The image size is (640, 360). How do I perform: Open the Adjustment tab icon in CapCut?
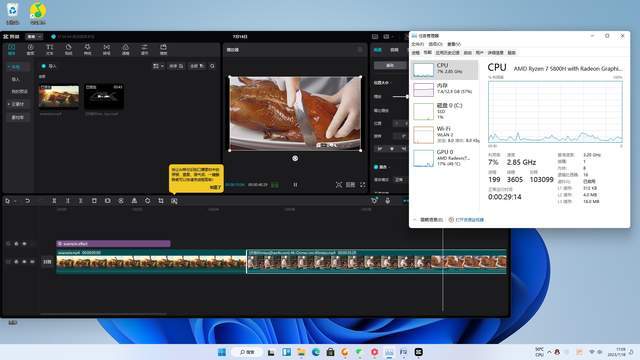pyautogui.click(x=144, y=49)
